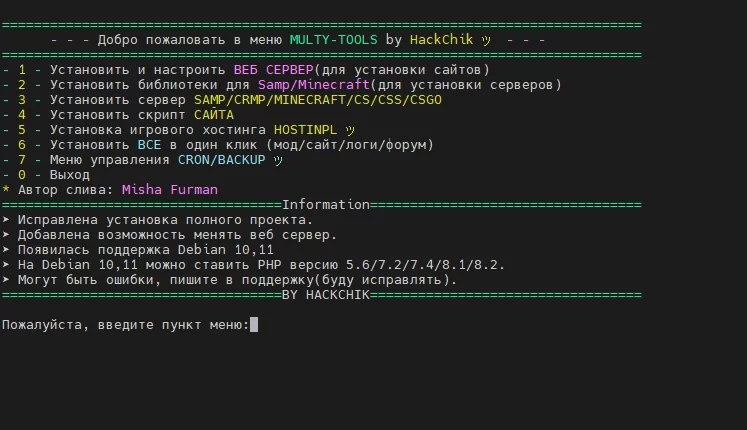Click the smiley symbol after HOSTINPL
Image resolution: width=747 pixels, height=430 pixels.
tap(349, 130)
